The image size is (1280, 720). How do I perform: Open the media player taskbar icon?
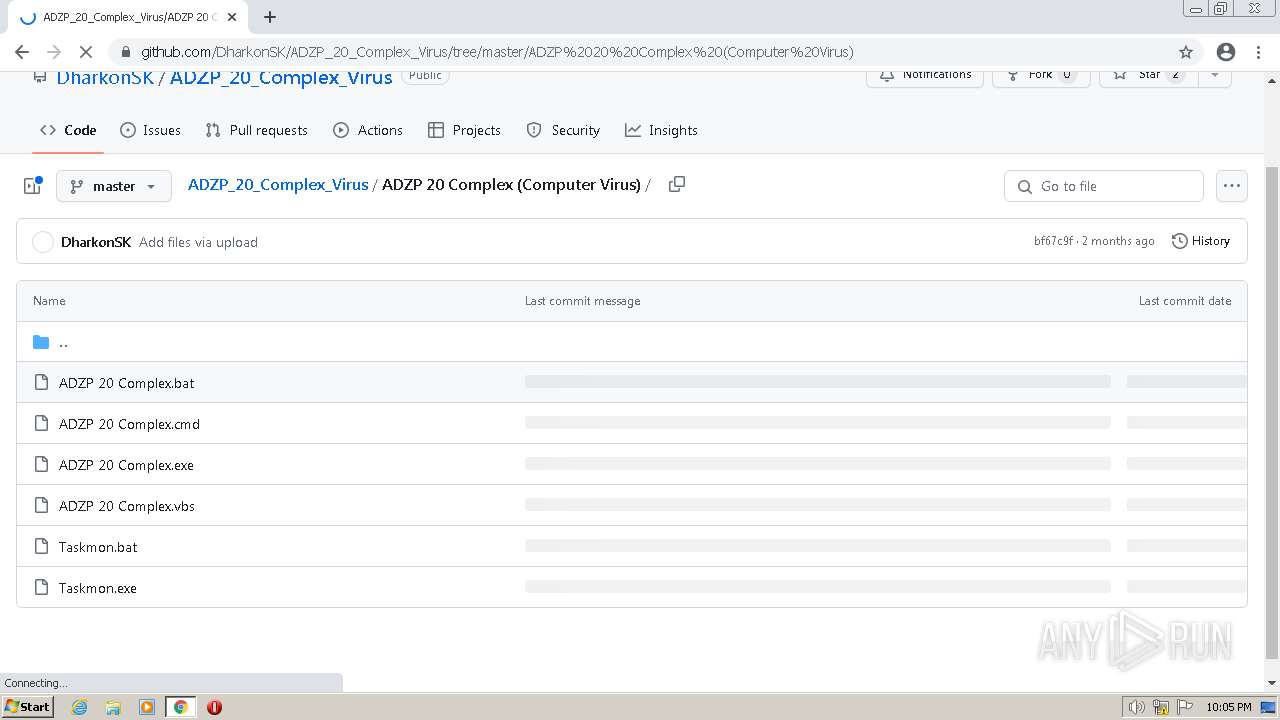[147, 707]
